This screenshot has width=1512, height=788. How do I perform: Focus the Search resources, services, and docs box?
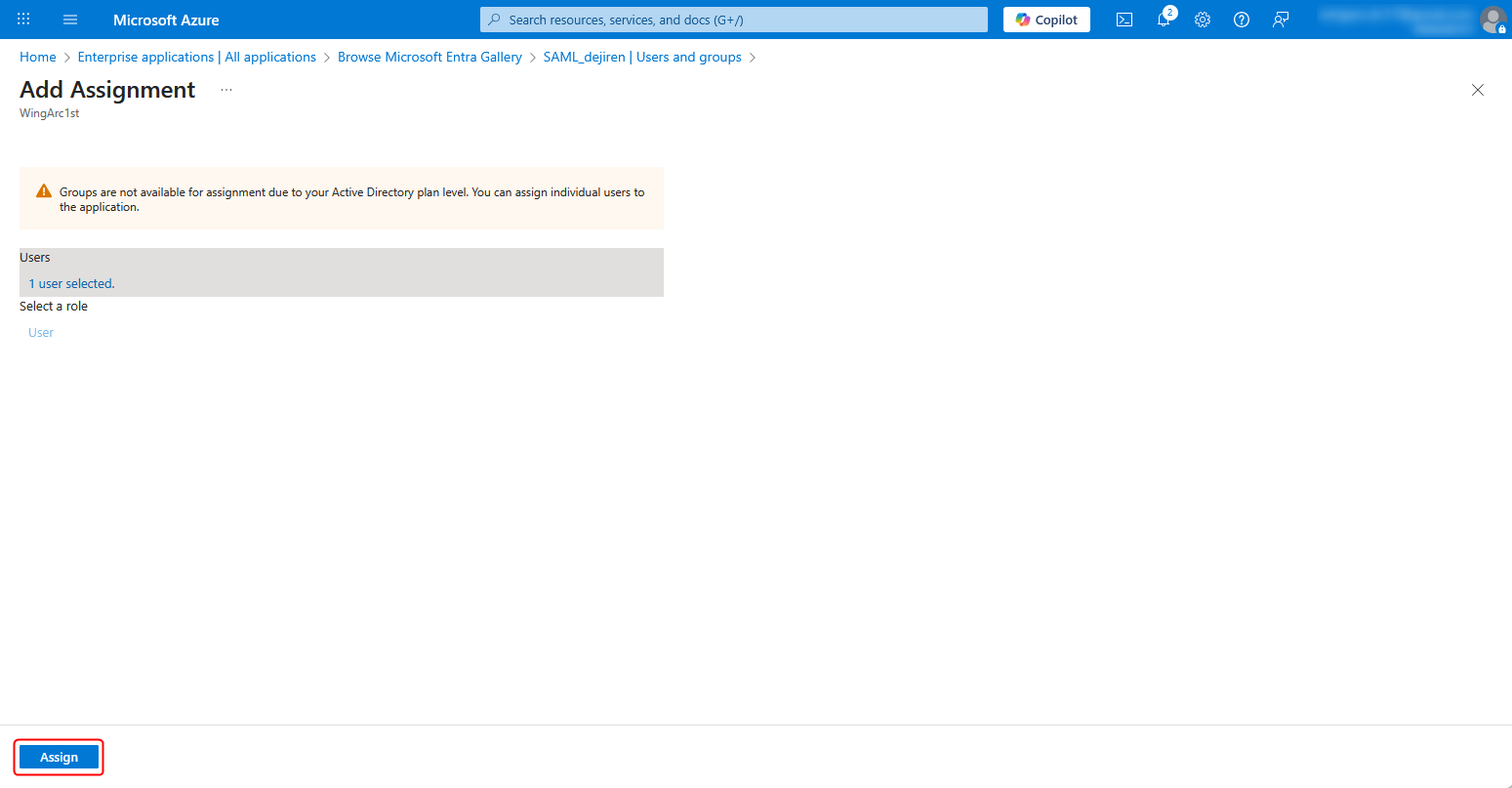[734, 20]
